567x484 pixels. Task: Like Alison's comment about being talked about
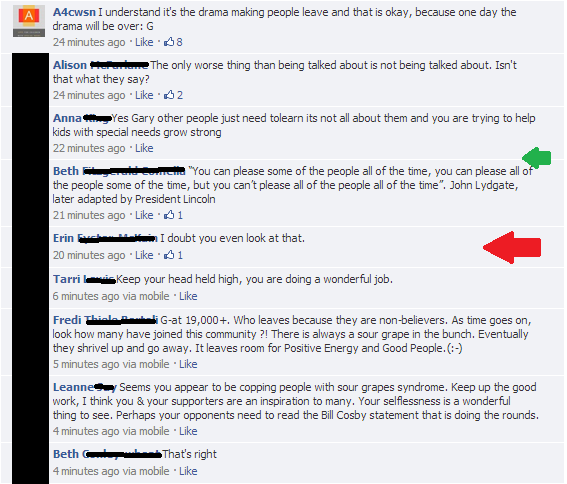click(144, 95)
